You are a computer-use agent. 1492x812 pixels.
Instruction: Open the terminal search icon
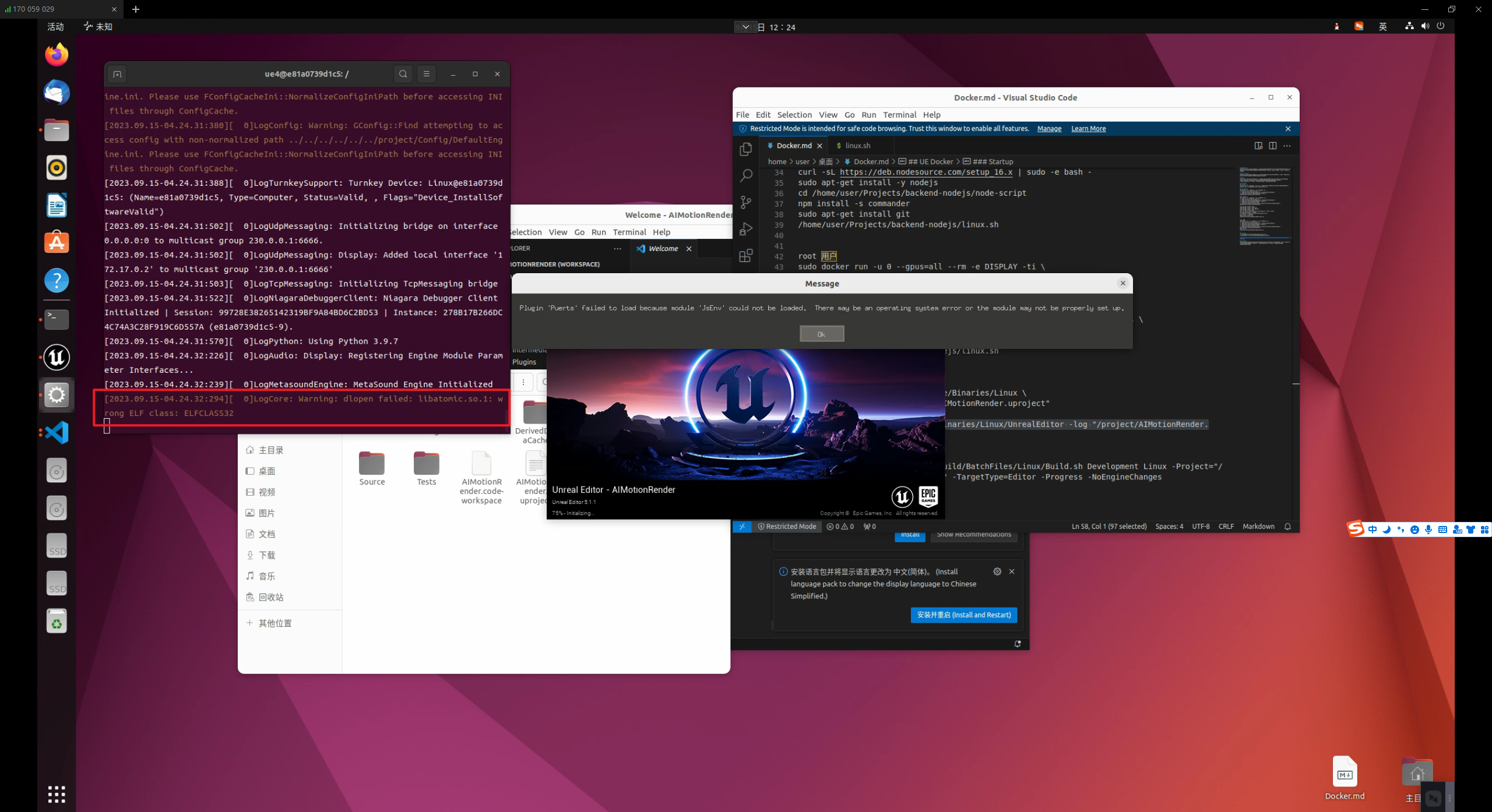[403, 74]
